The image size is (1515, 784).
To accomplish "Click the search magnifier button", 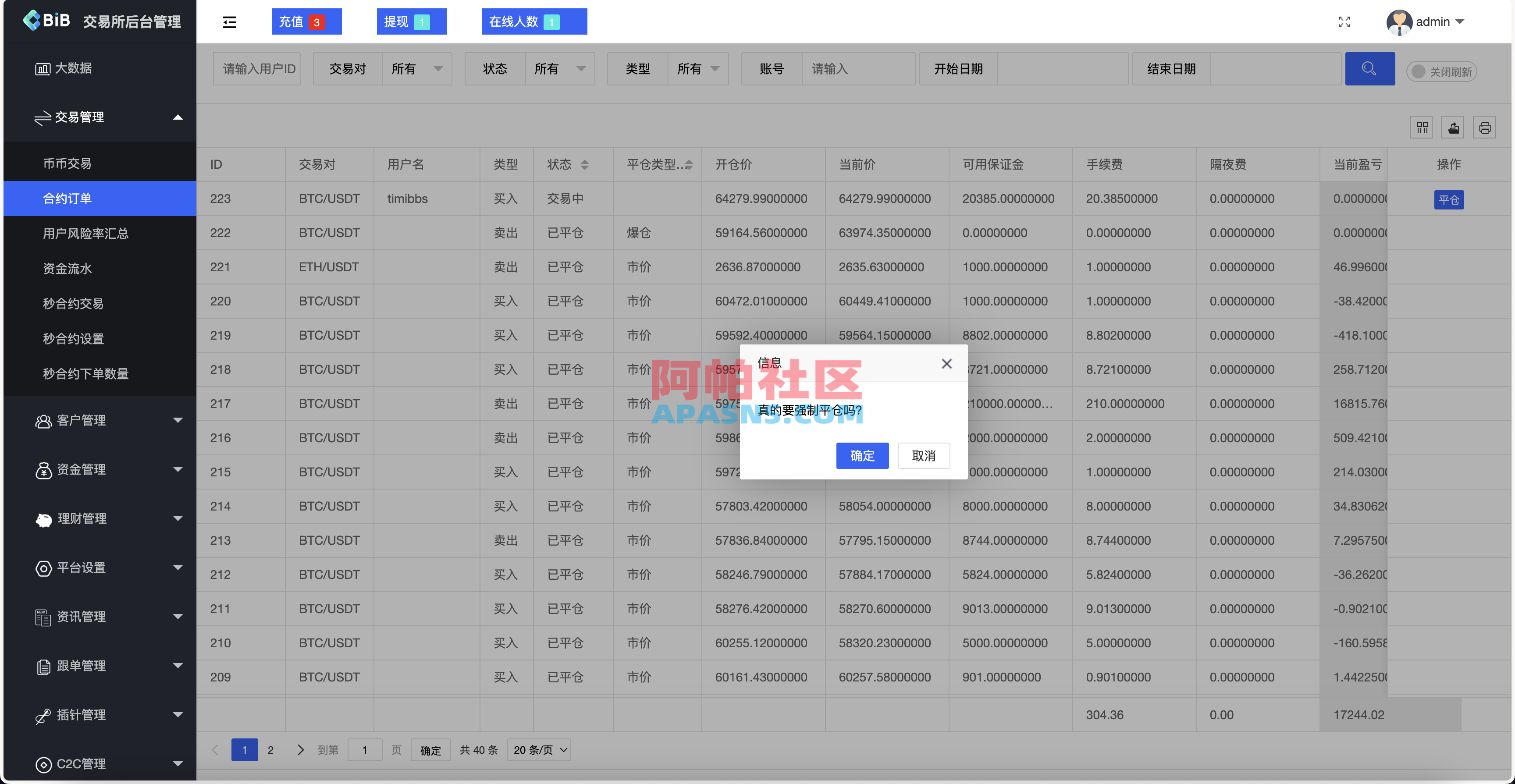I will tap(1370, 68).
